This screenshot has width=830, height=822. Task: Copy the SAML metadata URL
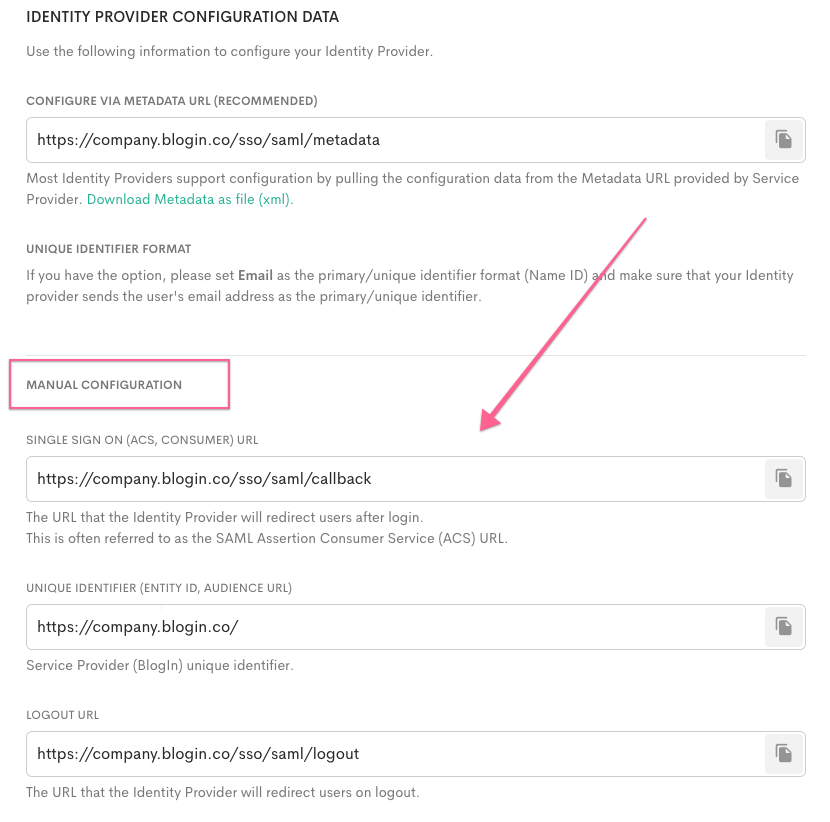coord(784,140)
